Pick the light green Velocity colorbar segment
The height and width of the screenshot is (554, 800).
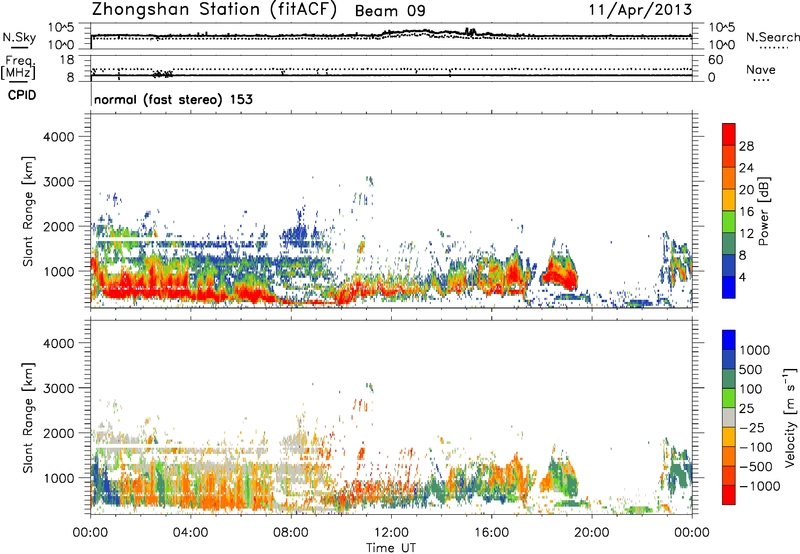coord(729,398)
